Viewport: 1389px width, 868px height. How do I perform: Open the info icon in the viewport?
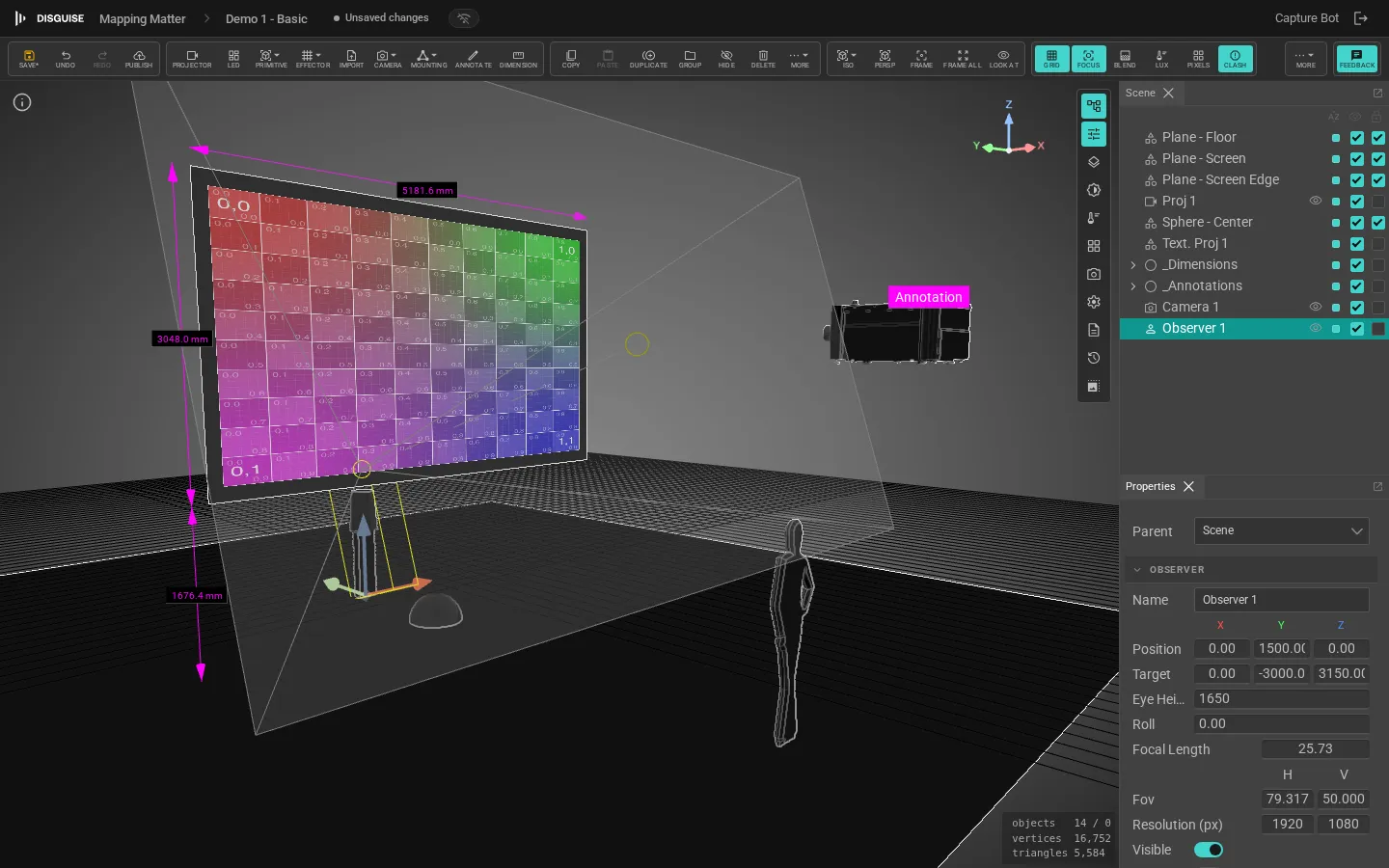[22, 102]
